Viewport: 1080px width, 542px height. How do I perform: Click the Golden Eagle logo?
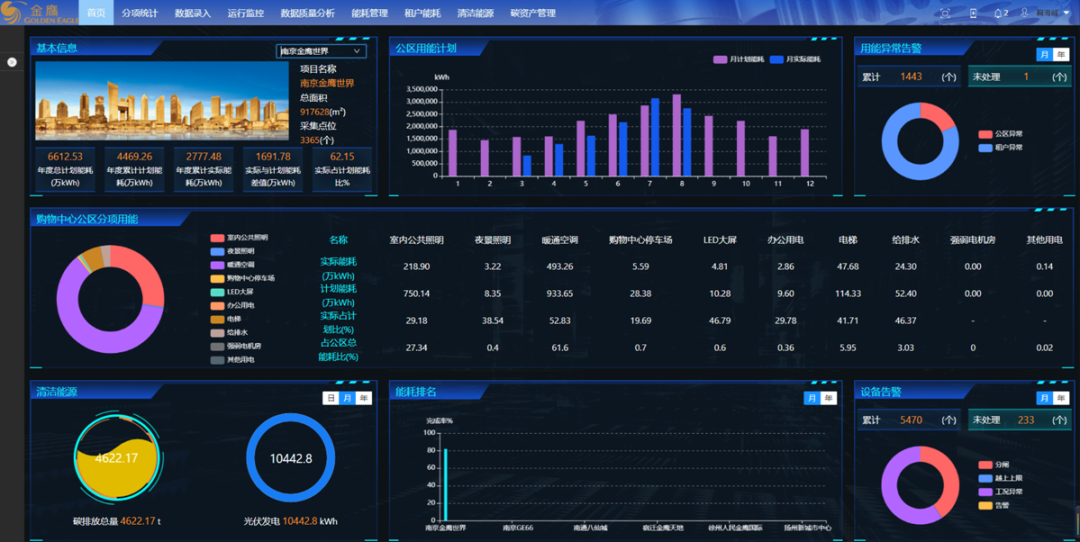tap(37, 12)
